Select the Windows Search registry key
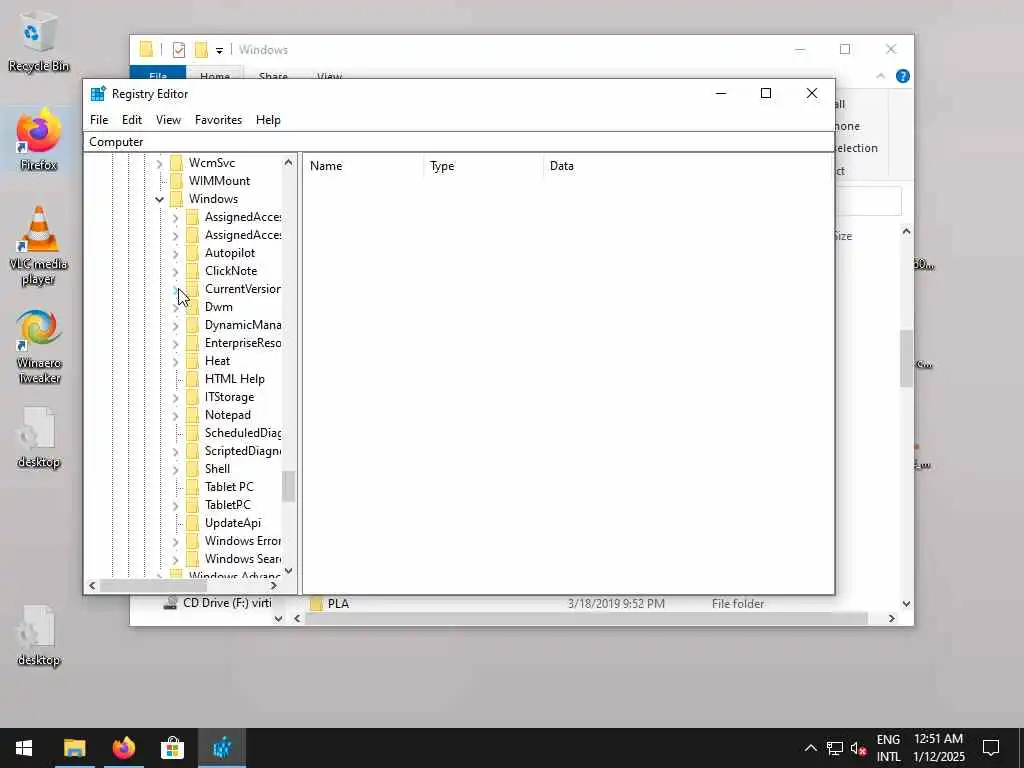The height and width of the screenshot is (768, 1024). tap(242, 559)
